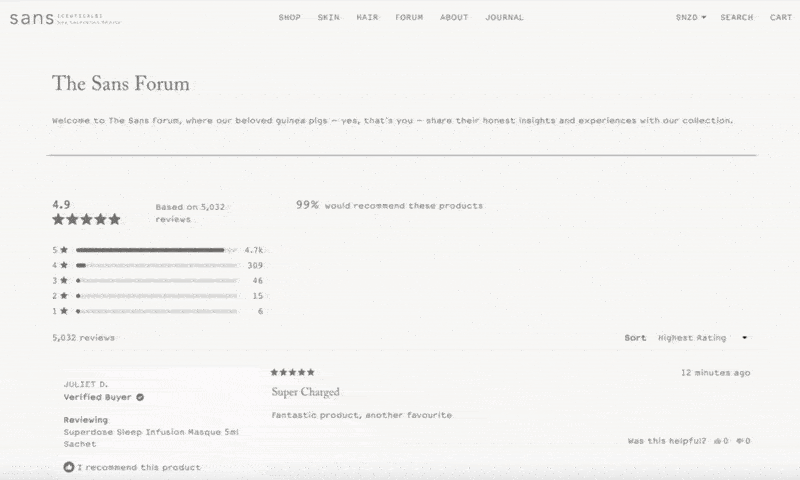Expand the $NZD currency dropdown
Viewport: 800px width, 480px height.
[x=691, y=17]
